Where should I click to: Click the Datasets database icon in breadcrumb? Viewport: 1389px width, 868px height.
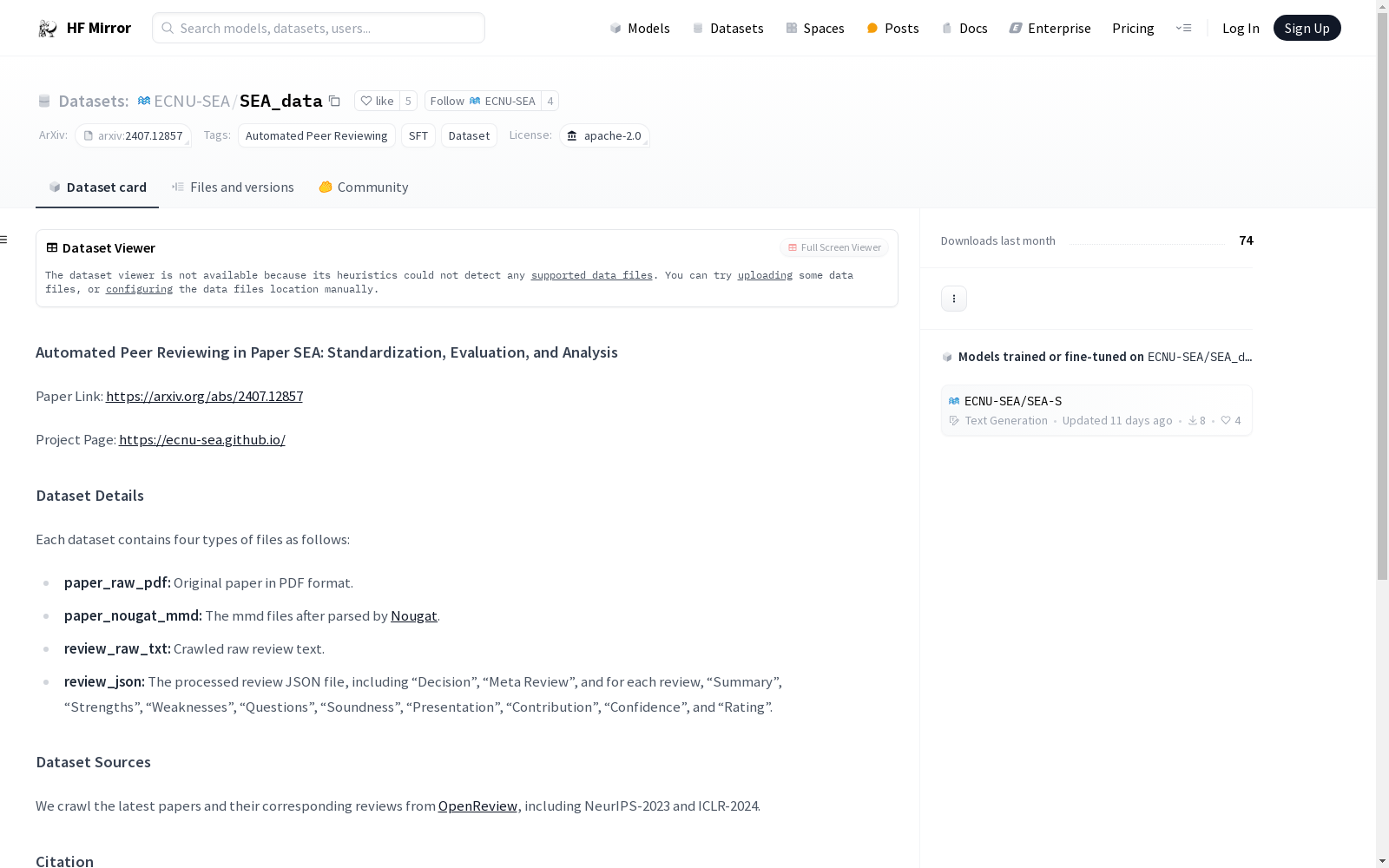(x=44, y=101)
